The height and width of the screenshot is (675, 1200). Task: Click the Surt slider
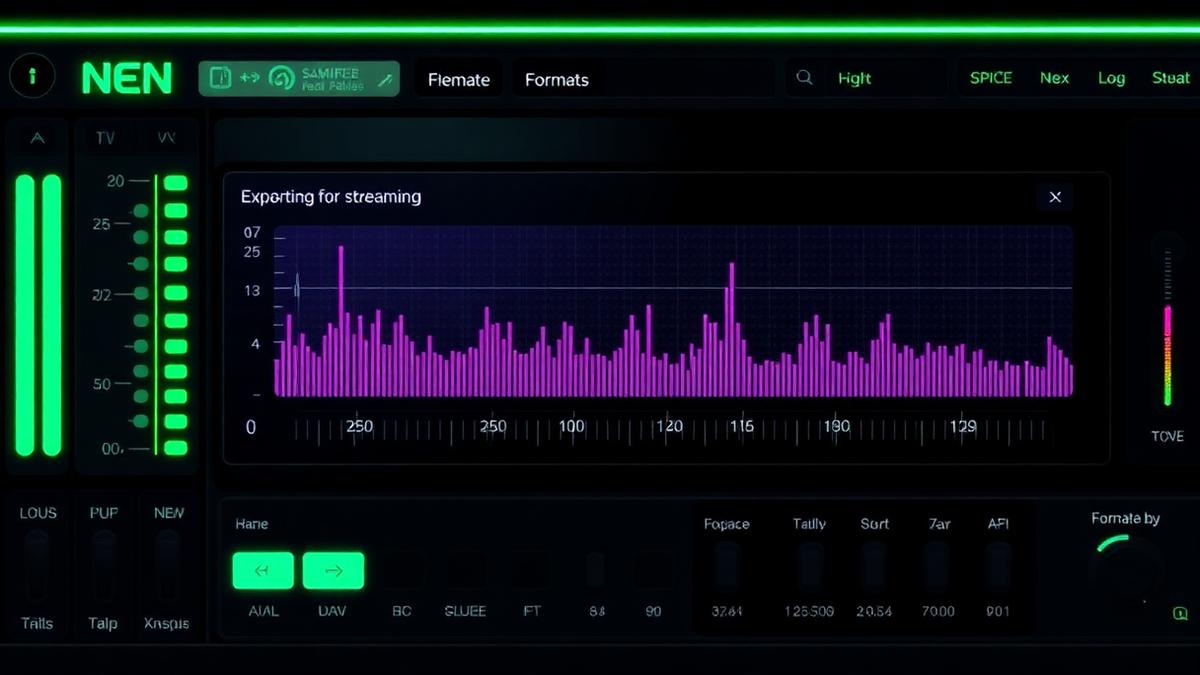(x=874, y=566)
